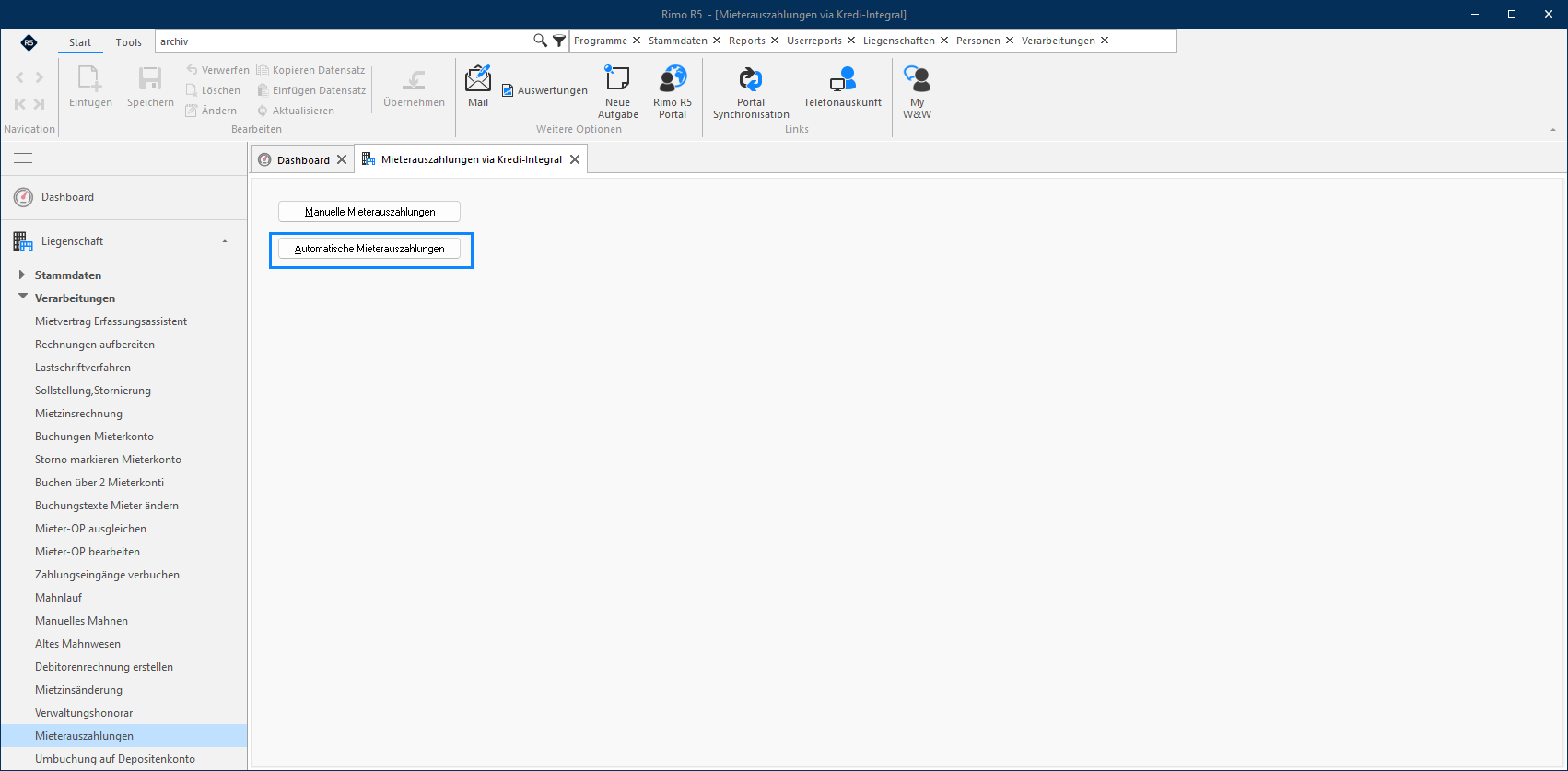Collapse the Verarbeitungen tree node
Screen dimensions: 1568x771
point(23,297)
